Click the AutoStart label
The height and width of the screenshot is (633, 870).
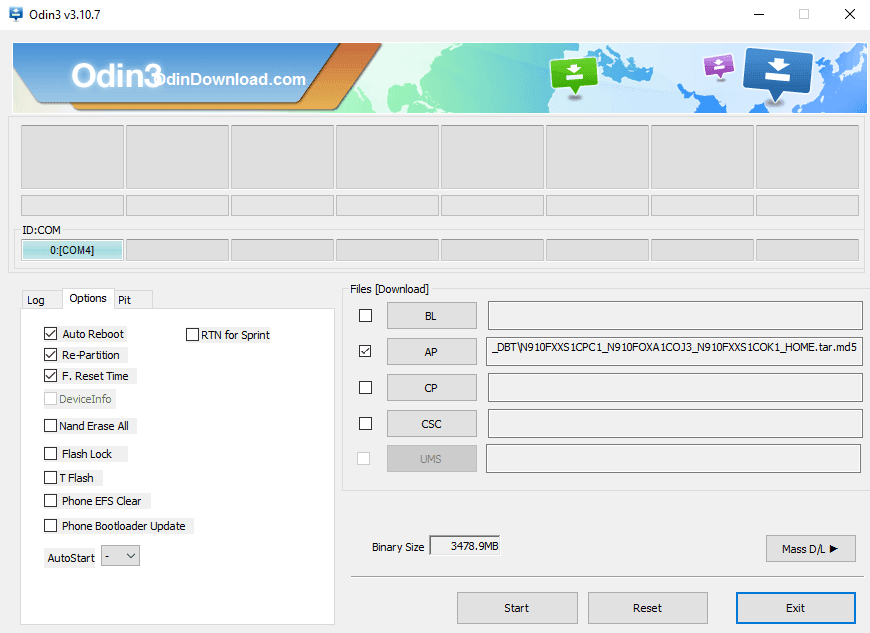coord(71,558)
